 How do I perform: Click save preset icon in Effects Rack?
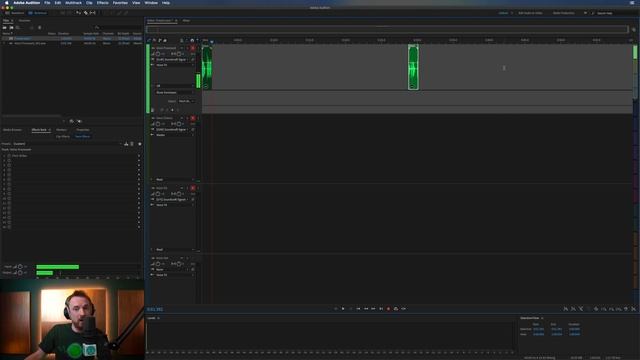click(126, 144)
